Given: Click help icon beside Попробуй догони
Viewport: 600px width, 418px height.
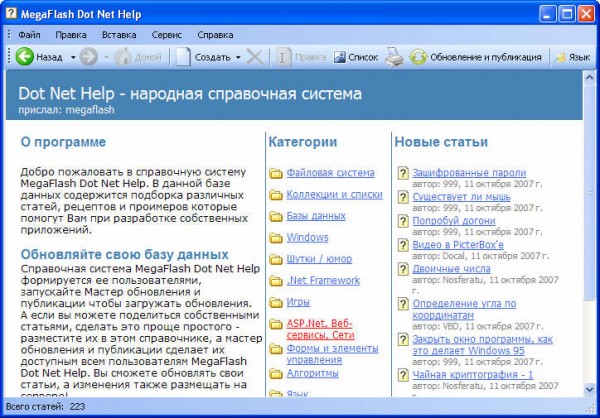Looking at the screenshot, I should click(403, 221).
